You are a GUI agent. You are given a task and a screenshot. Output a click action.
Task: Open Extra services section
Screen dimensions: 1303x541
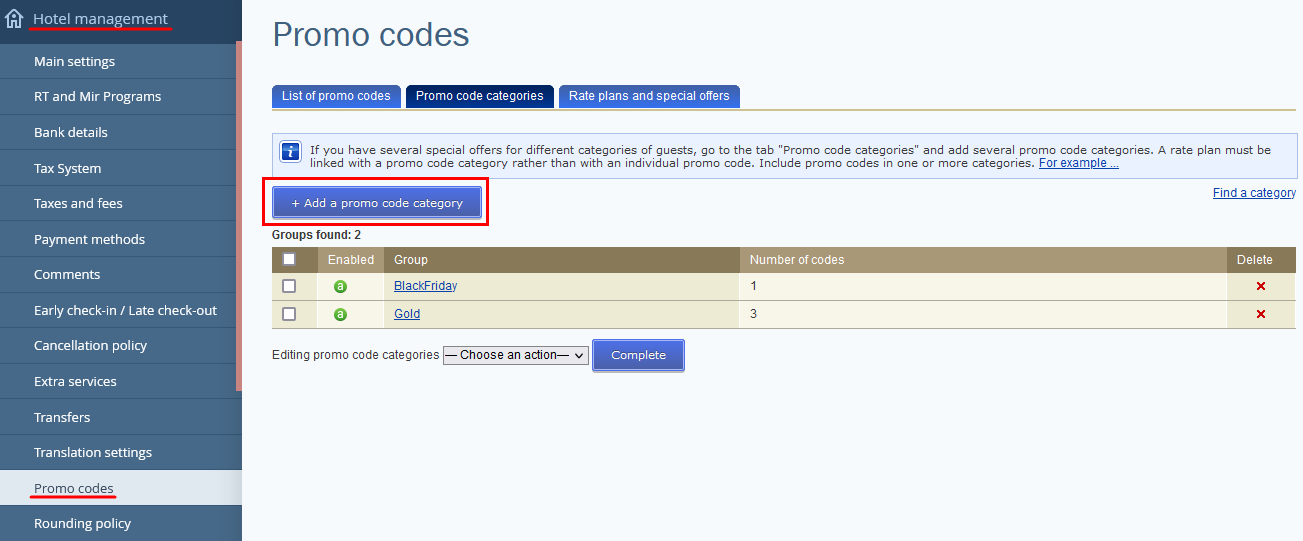tap(120, 381)
